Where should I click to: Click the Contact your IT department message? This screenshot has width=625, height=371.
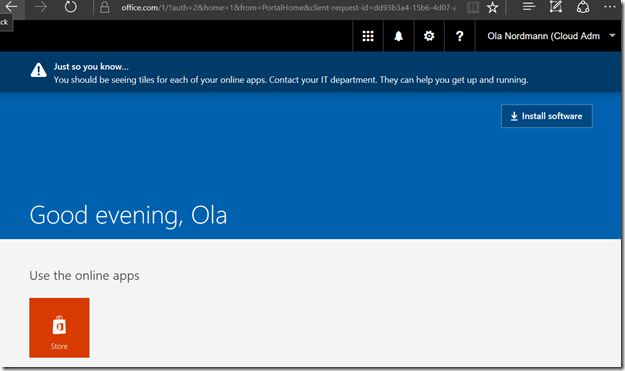(291, 80)
